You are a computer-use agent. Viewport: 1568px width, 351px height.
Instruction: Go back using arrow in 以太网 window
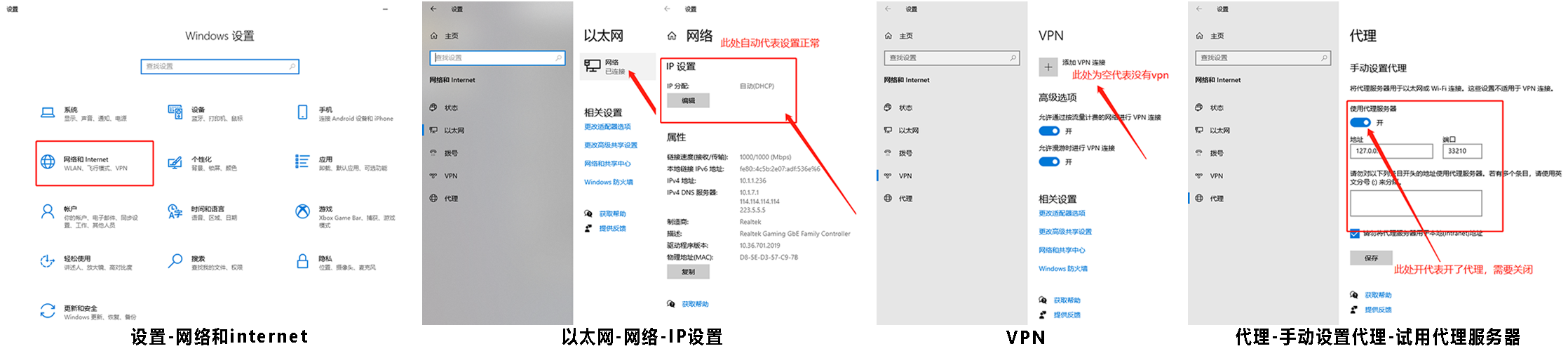(x=433, y=9)
